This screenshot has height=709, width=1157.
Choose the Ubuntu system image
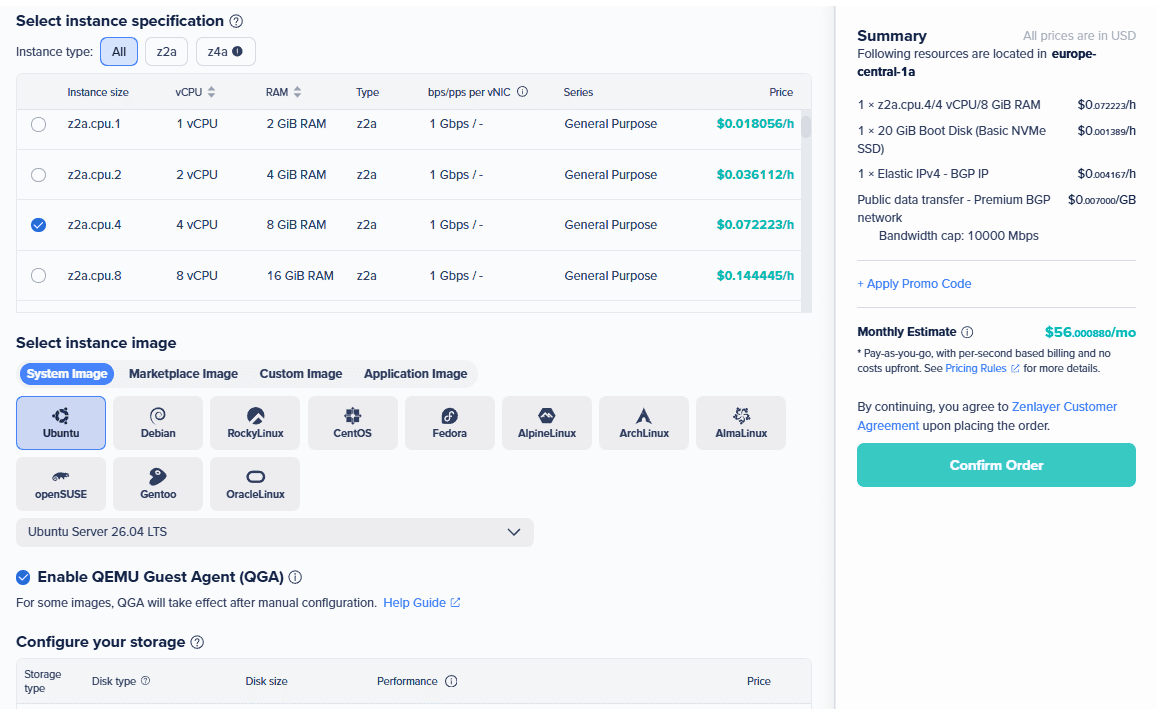coord(61,423)
